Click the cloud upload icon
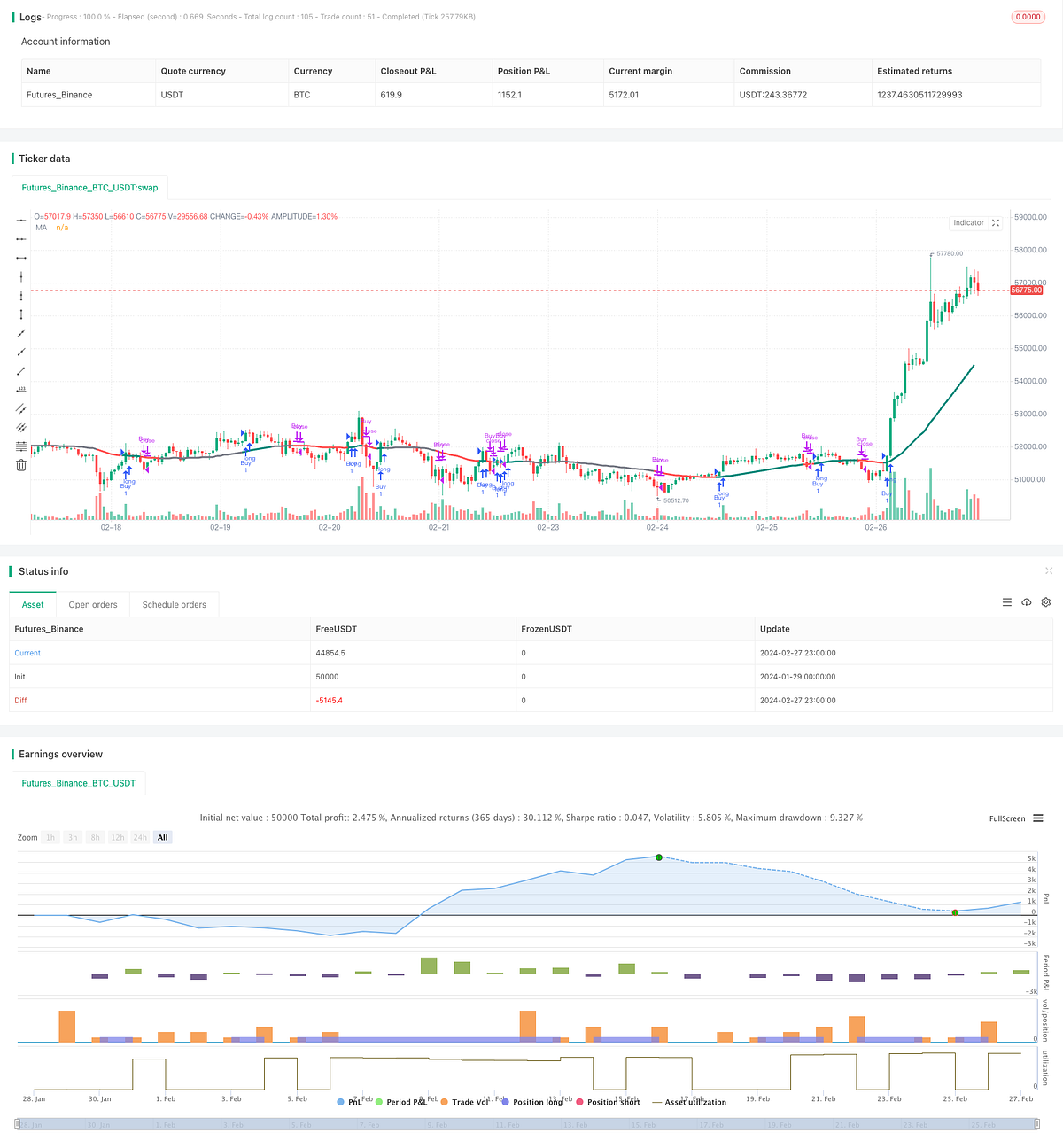 click(x=1027, y=602)
